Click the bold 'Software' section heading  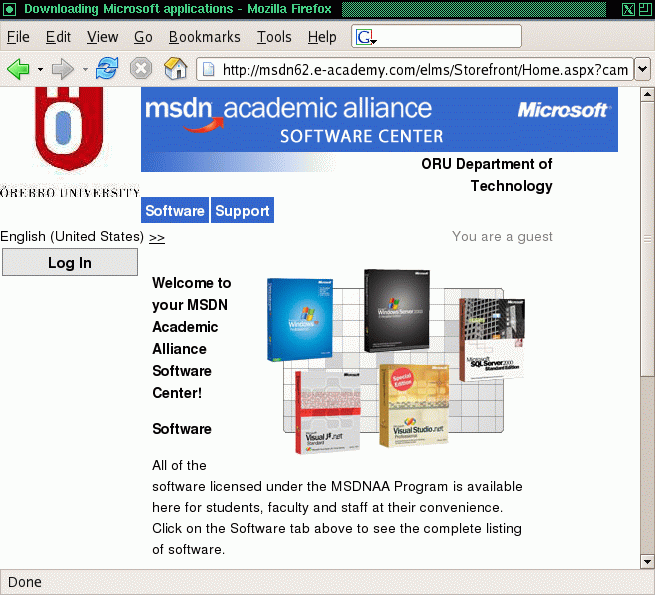[182, 429]
